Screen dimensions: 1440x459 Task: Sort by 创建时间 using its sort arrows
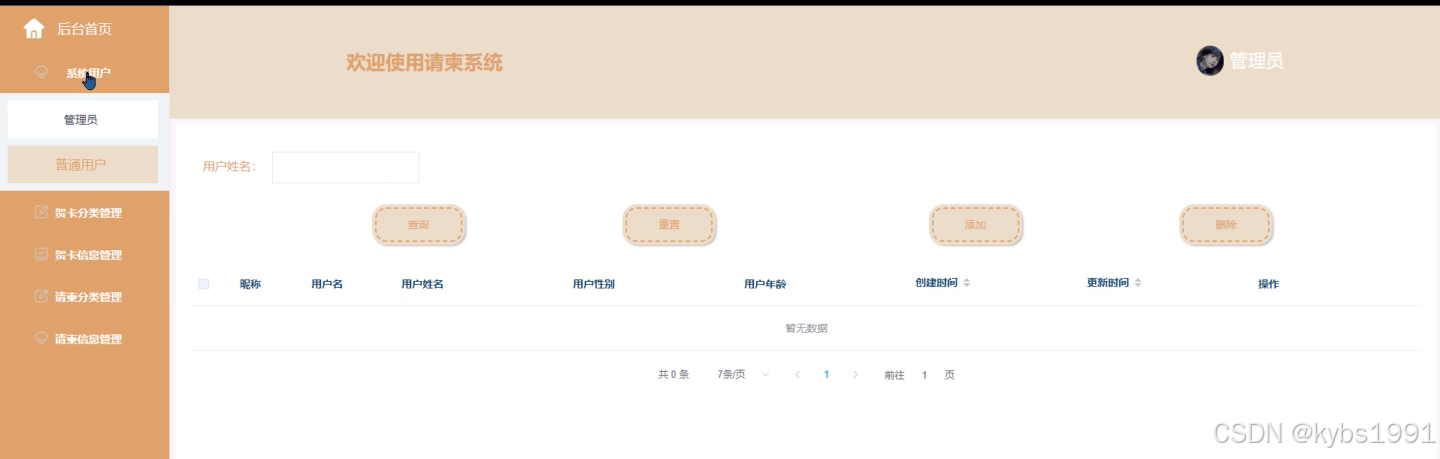pos(967,283)
